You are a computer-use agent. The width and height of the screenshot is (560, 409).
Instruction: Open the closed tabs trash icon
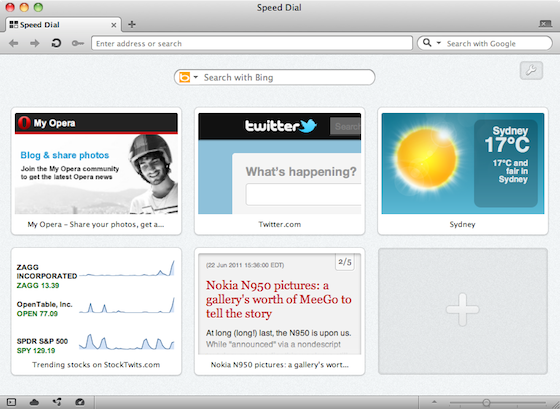coord(545,24)
